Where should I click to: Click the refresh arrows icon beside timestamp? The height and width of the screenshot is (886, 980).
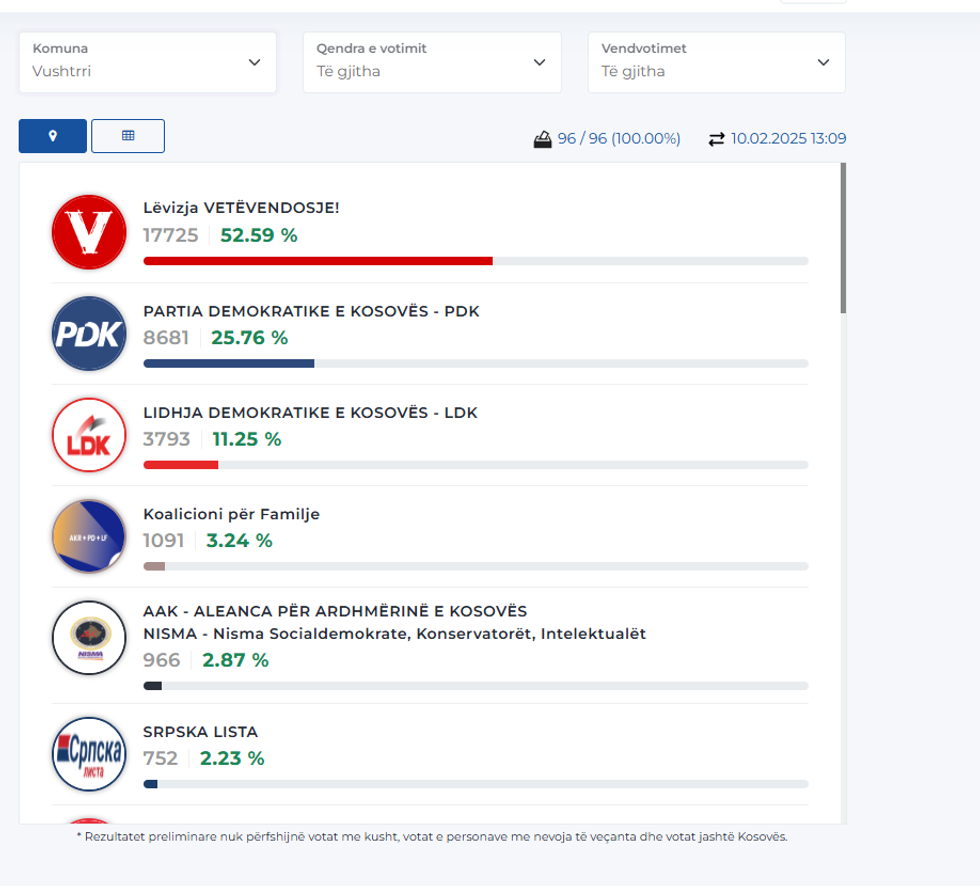point(716,139)
